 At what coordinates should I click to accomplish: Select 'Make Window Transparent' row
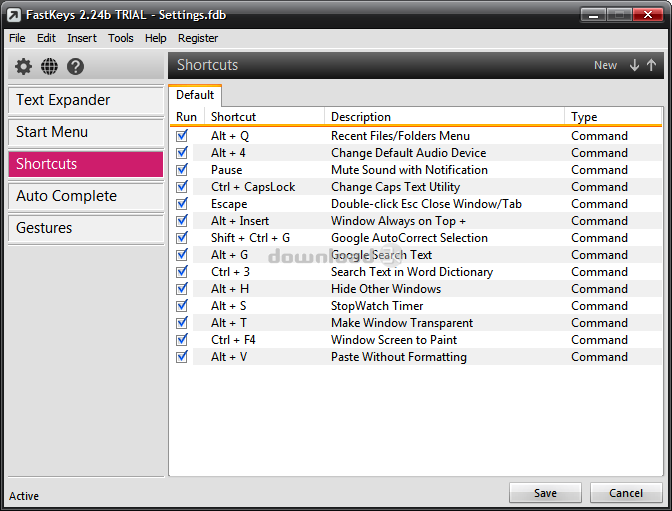(x=416, y=323)
